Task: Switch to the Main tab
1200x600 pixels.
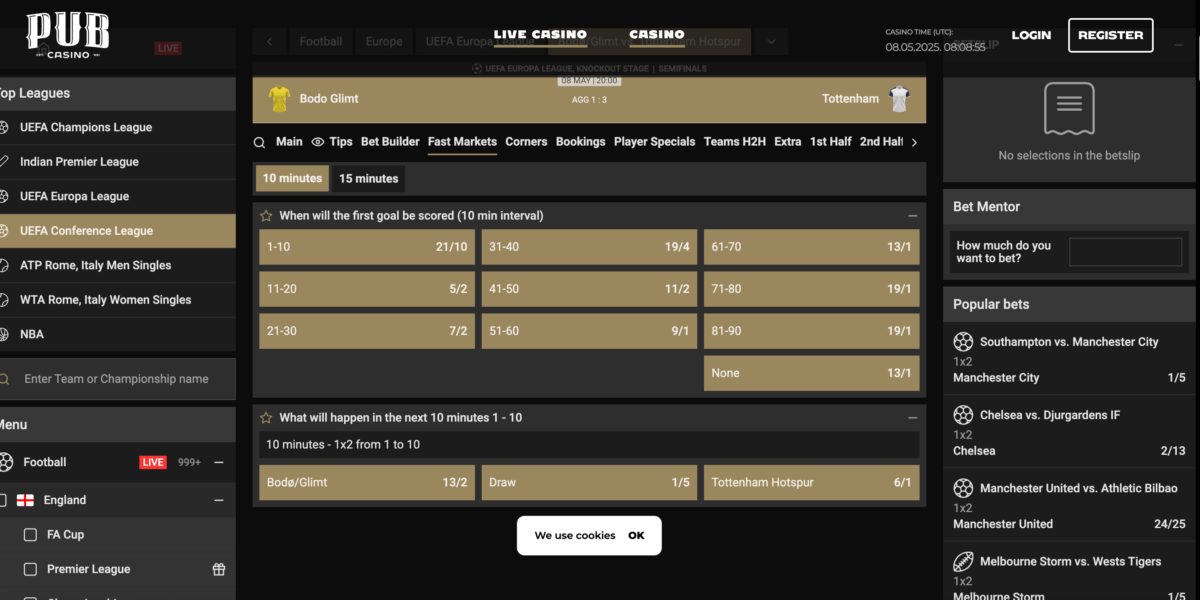Action: pyautogui.click(x=289, y=142)
